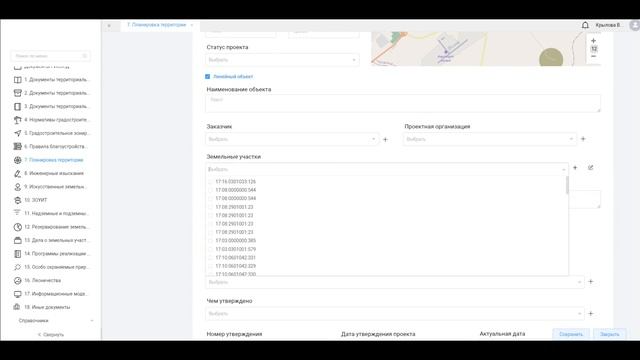Zoom in on the map with plus
This screenshot has width=640, height=360.
pos(593,41)
